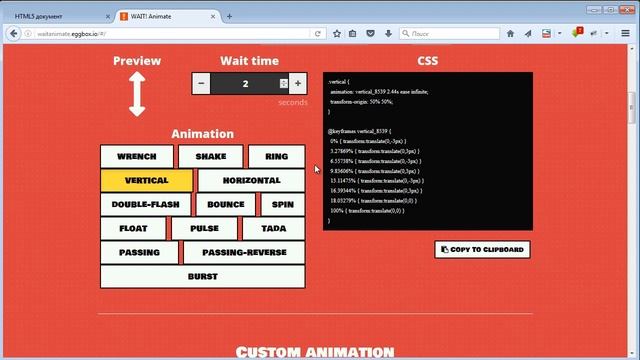
Task: Select the SPIN animation
Action: click(x=282, y=204)
